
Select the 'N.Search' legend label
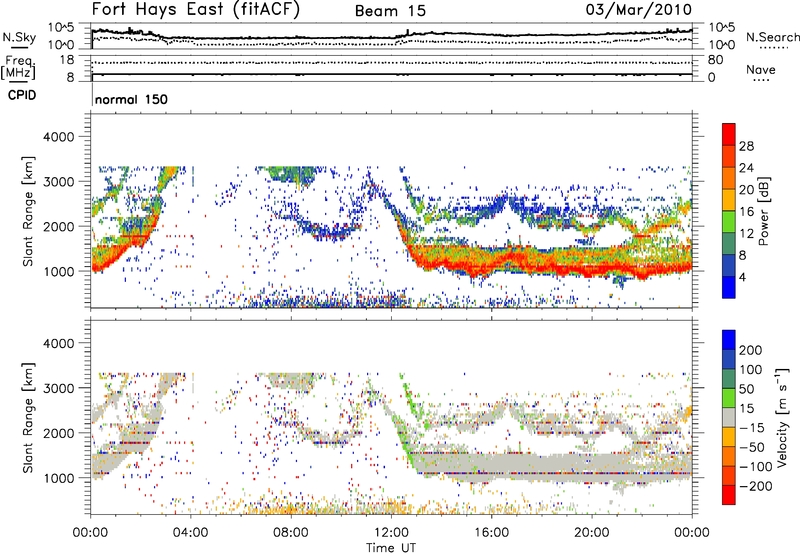tap(772, 37)
